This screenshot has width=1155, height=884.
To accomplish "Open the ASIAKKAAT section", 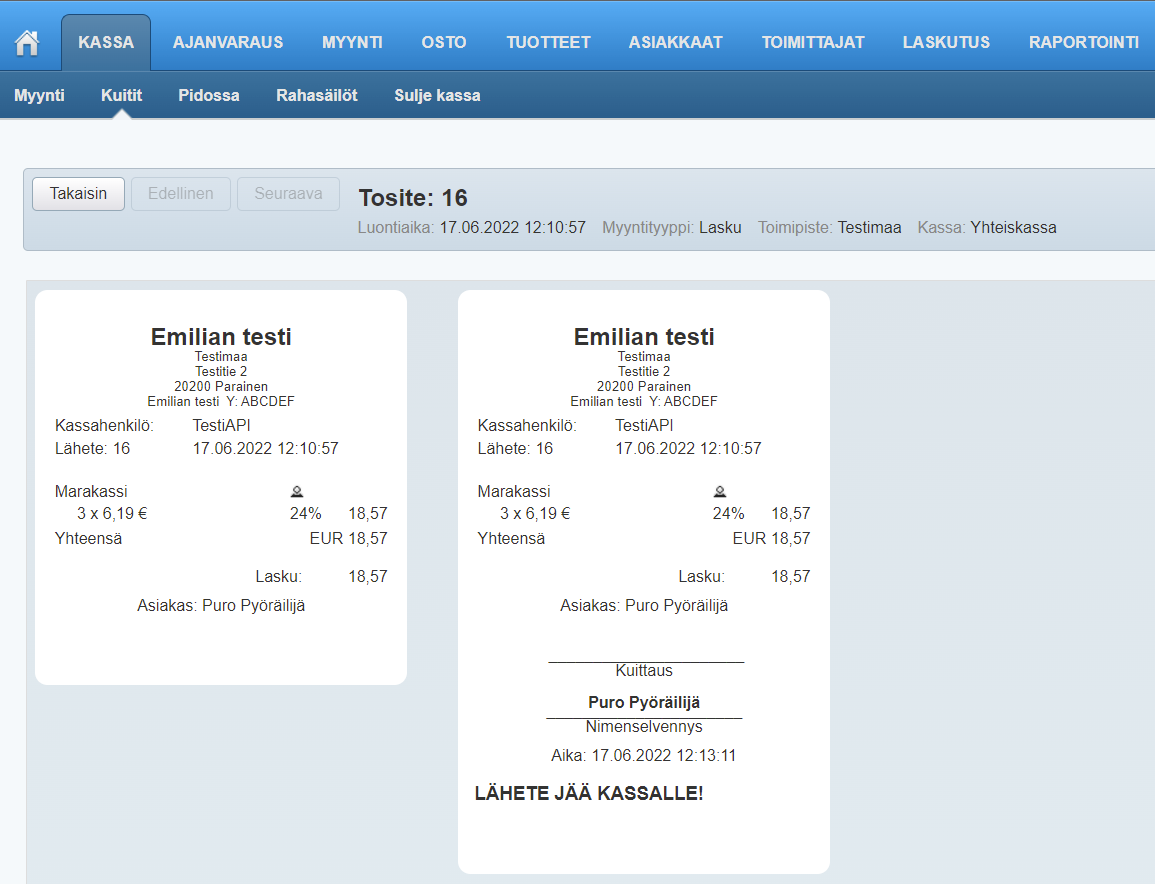I will pyautogui.click(x=676, y=42).
